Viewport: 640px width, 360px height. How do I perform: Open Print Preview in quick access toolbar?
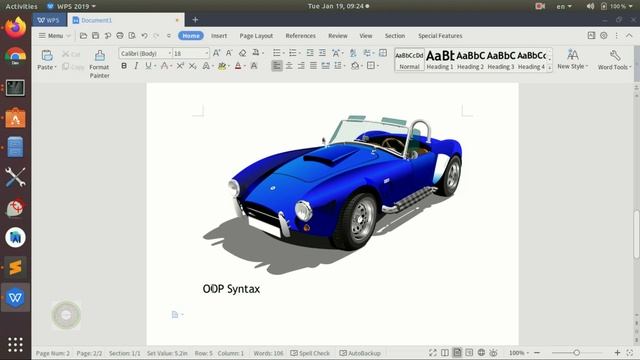click(132, 36)
